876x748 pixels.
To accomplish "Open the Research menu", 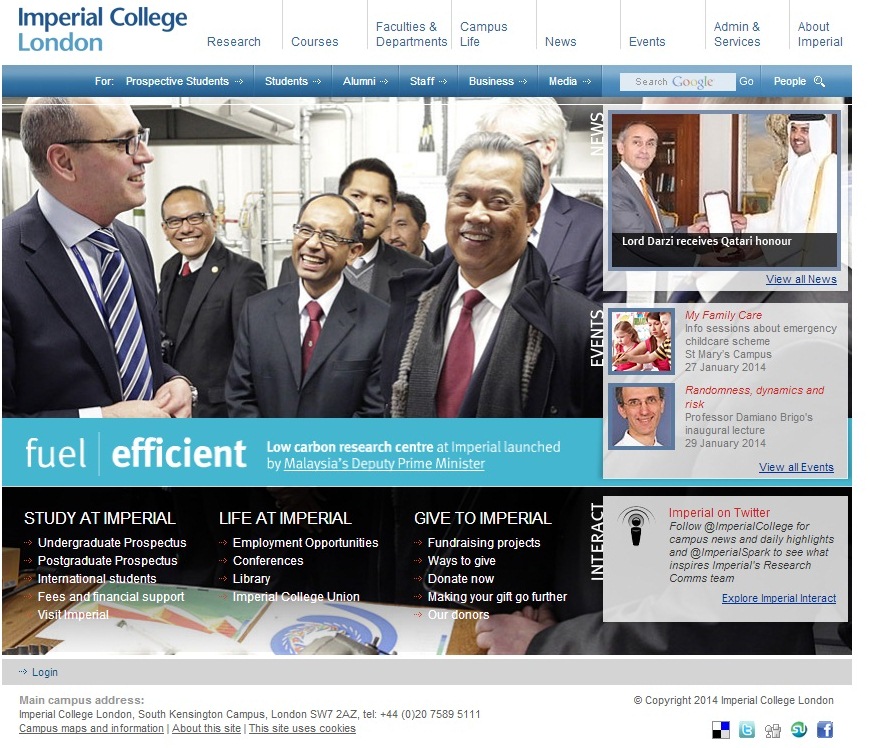I will (234, 42).
